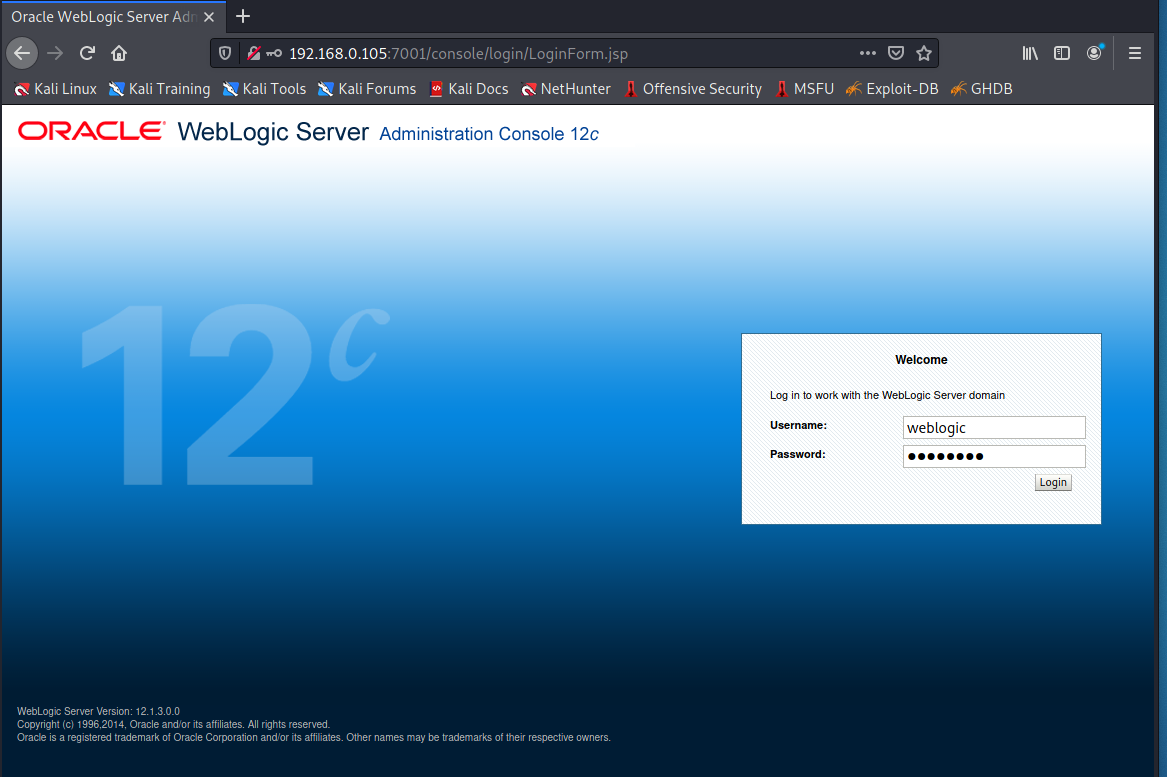Screen dimensions: 1167x777
Task: Open the Exploit-DB bookmark
Action: coord(892,89)
